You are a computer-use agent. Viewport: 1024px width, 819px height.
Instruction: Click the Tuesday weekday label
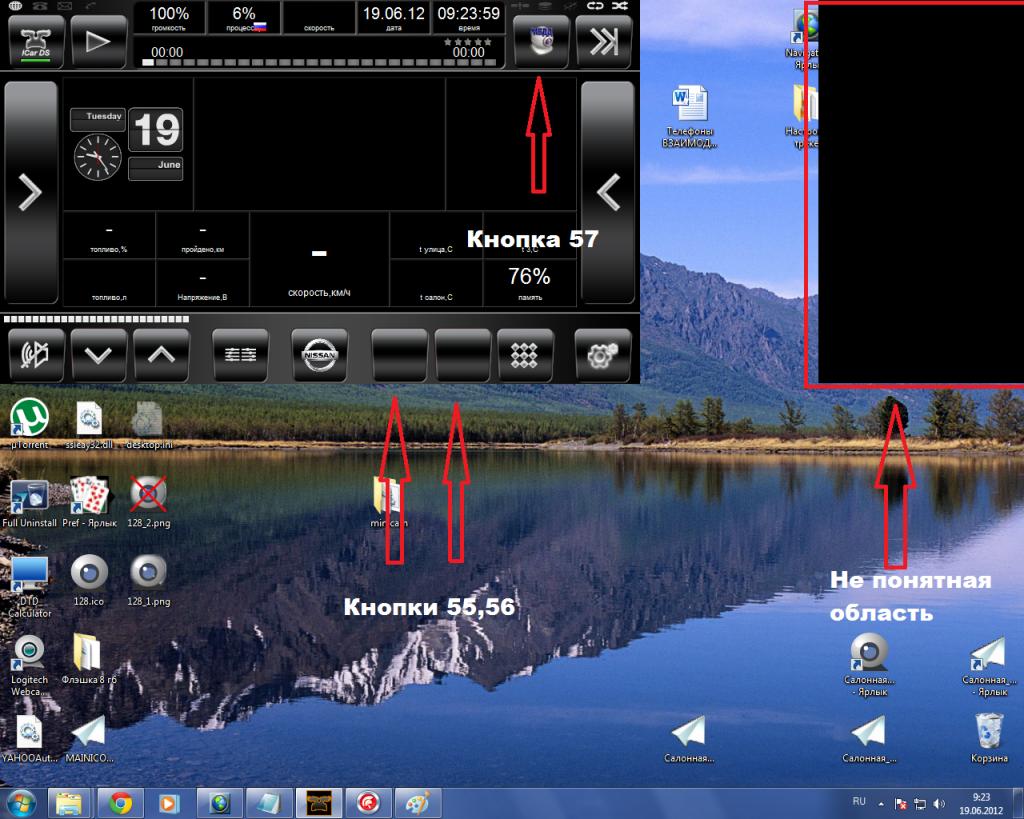pyautogui.click(x=98, y=118)
